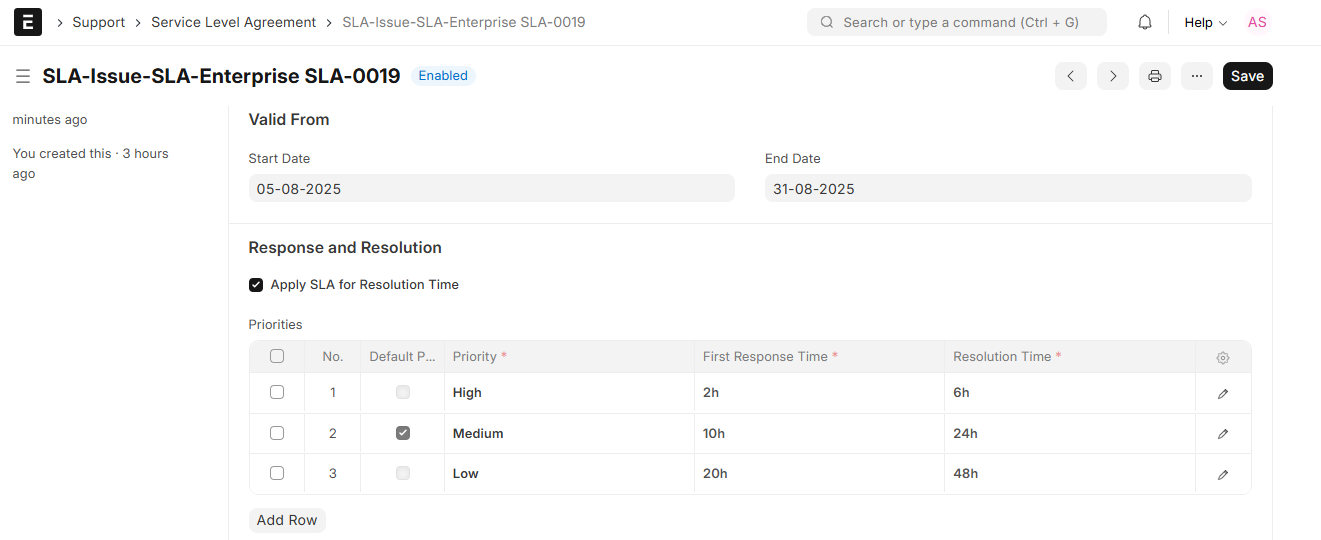This screenshot has height=540, width=1321.
Task: Open the ERPNext home logo
Action: tap(28, 22)
